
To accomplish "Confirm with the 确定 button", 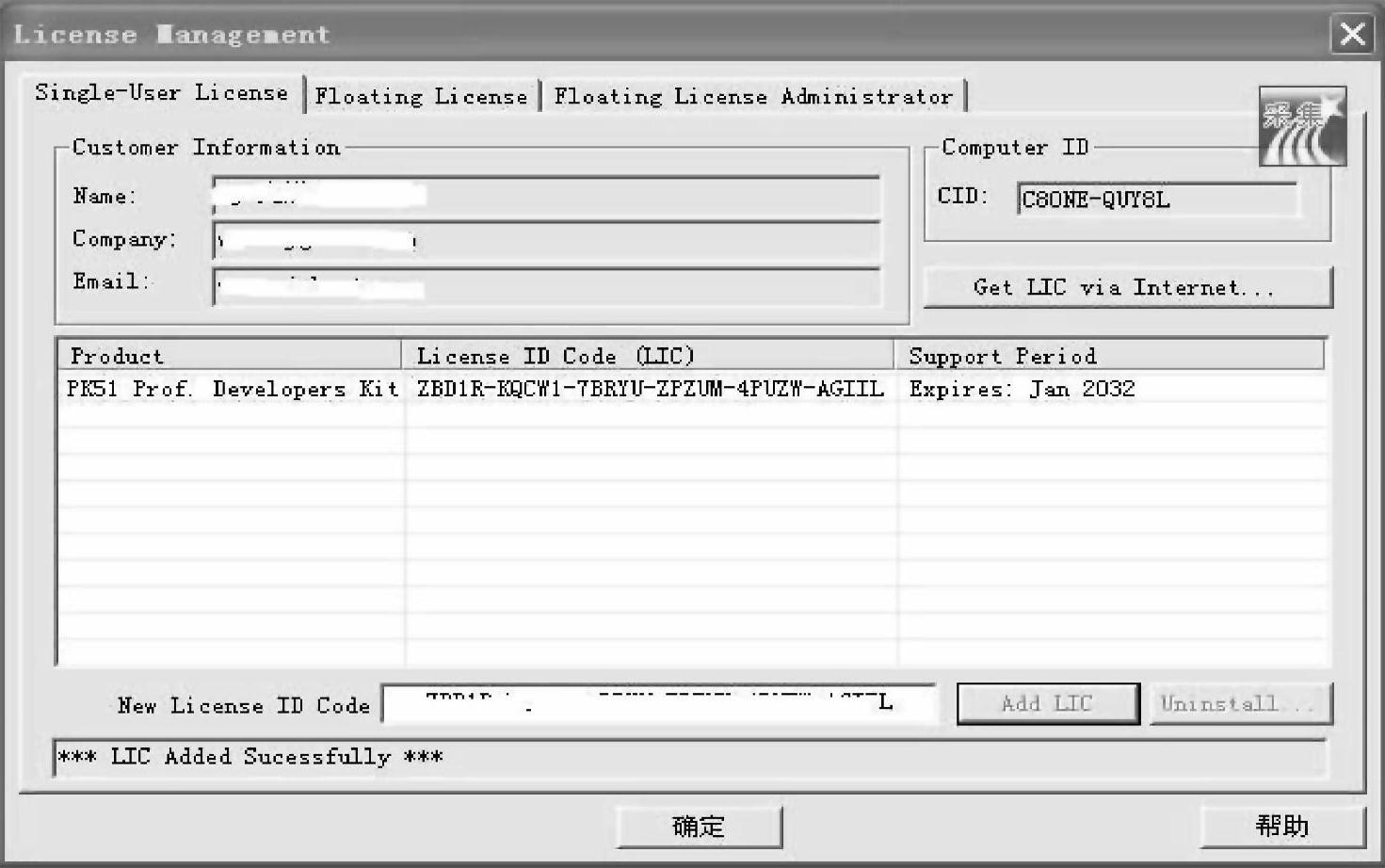I will coord(699,827).
